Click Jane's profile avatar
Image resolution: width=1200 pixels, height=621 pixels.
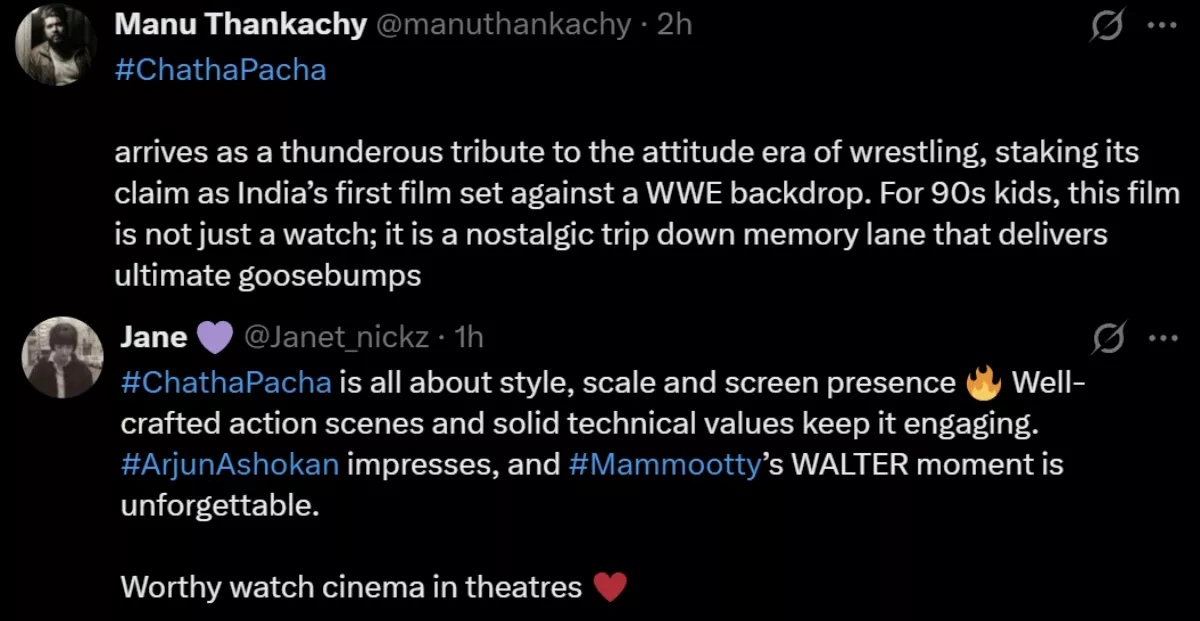(62, 357)
